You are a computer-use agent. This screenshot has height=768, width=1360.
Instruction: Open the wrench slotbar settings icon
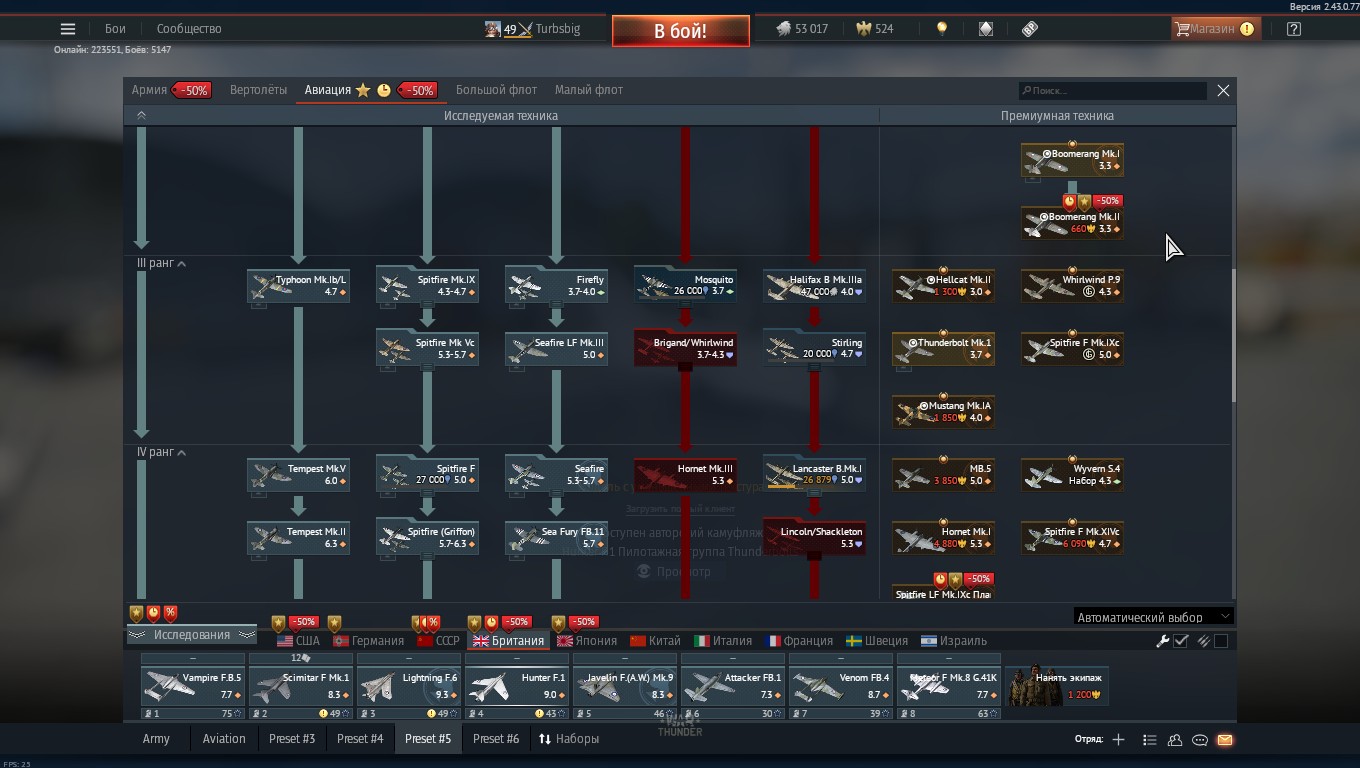1162,641
